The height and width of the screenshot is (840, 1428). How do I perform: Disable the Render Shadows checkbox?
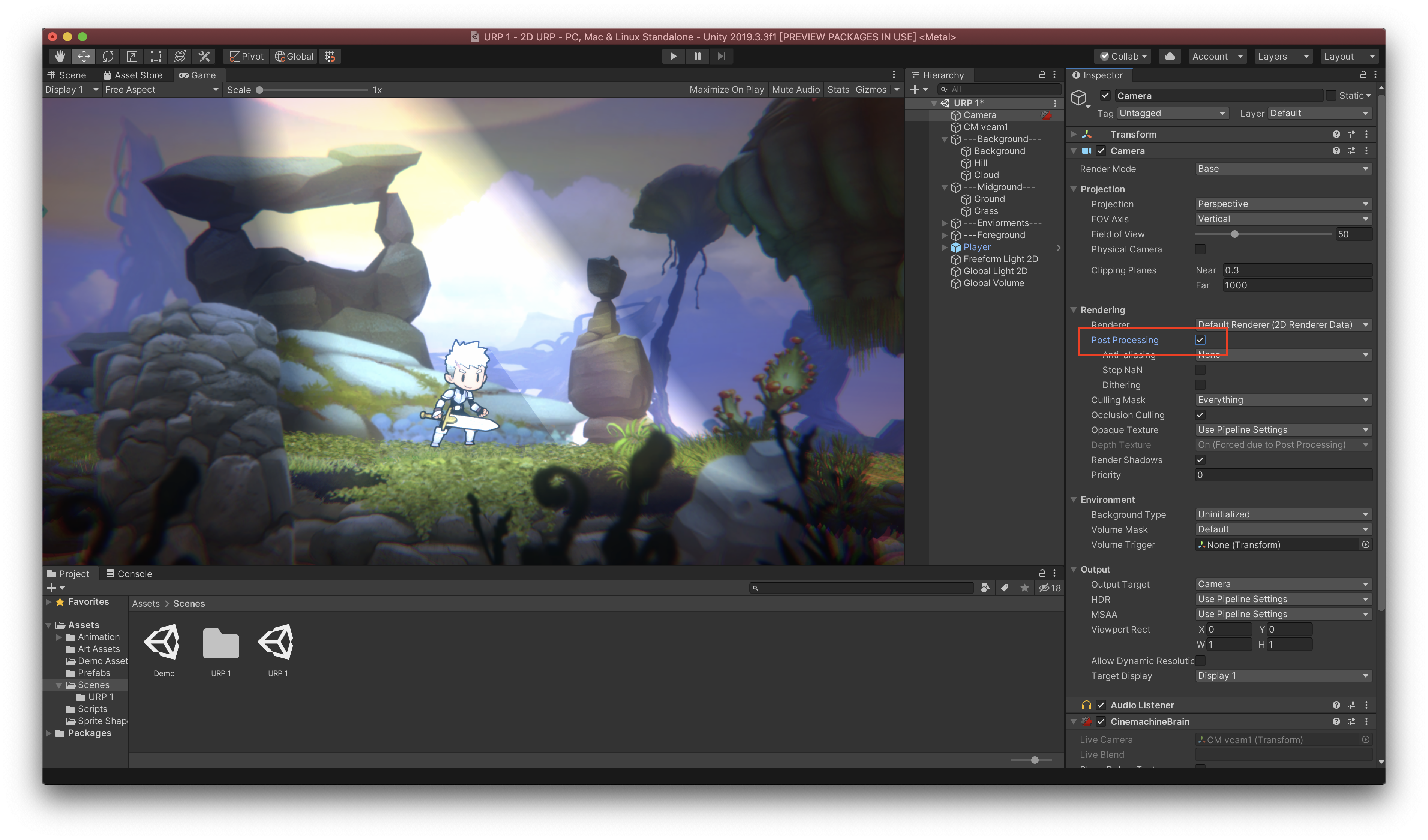click(x=1200, y=460)
